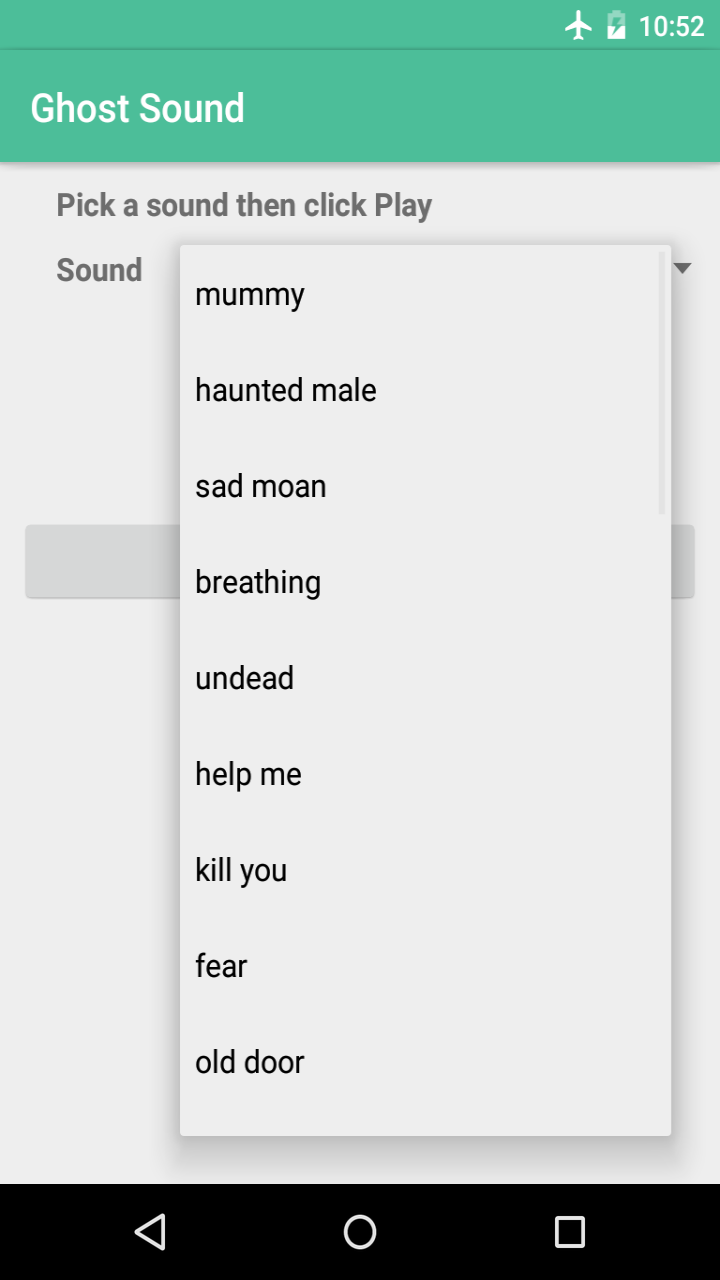Select the help me sound

(x=249, y=774)
